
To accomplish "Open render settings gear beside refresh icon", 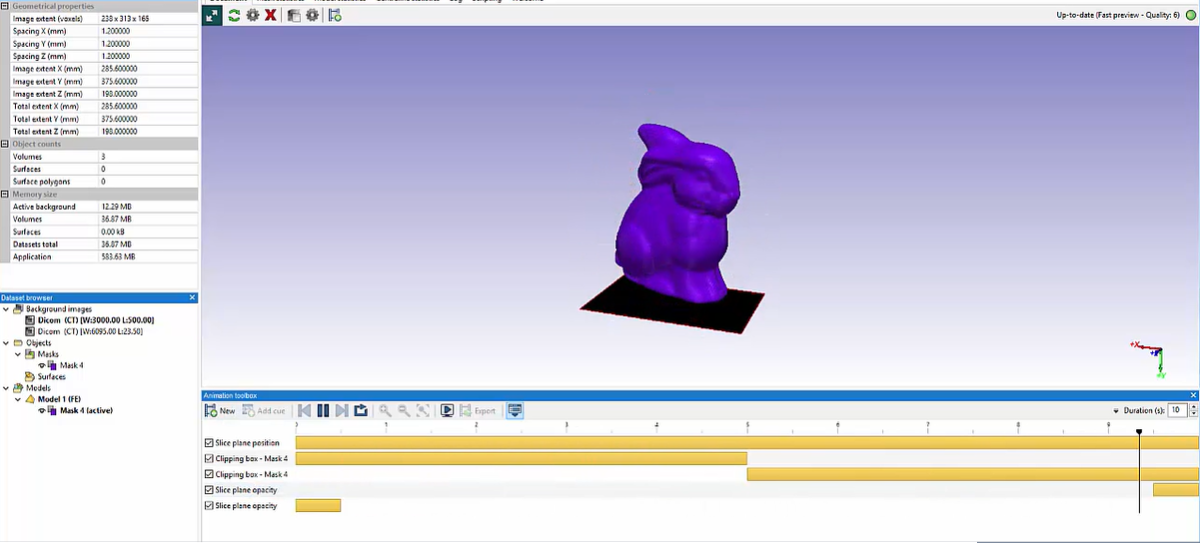I will tap(252, 16).
